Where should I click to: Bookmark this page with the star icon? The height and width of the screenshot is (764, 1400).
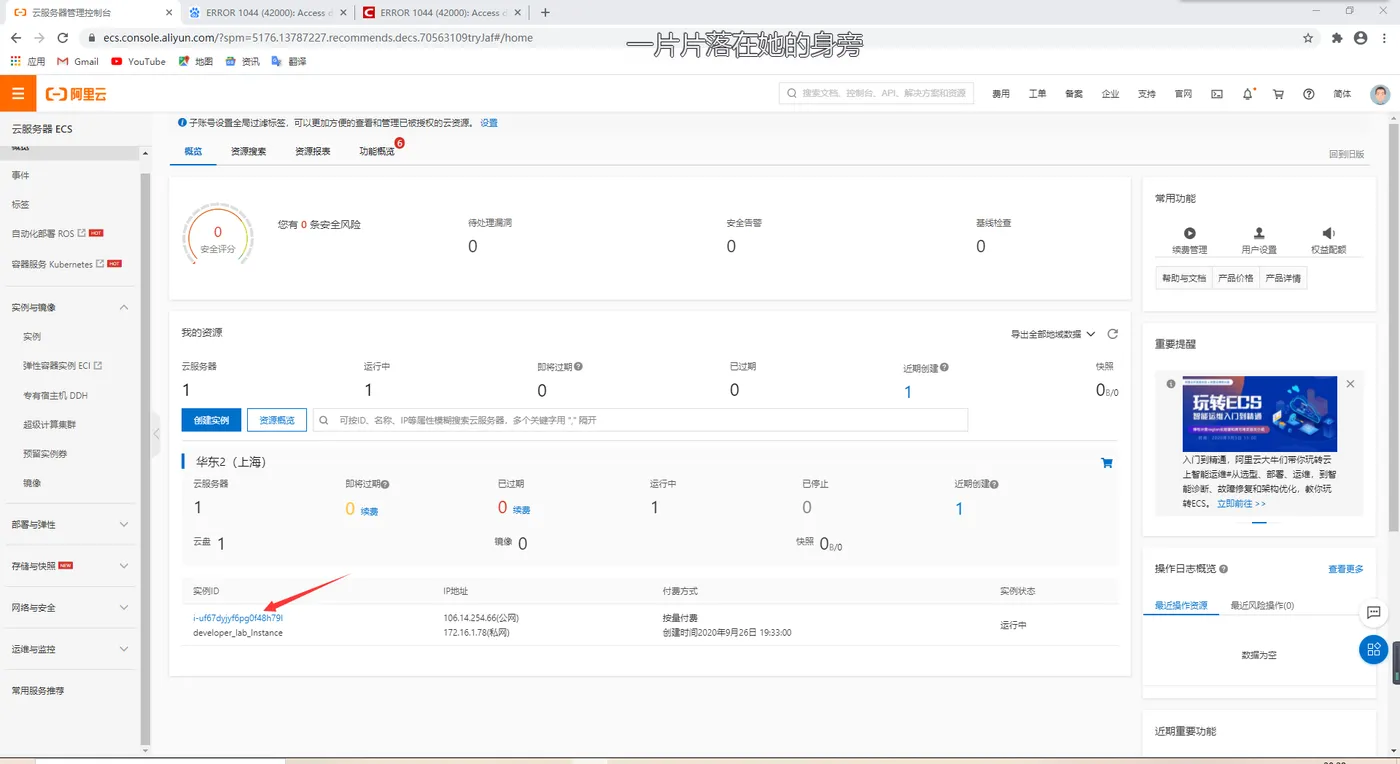click(1308, 38)
